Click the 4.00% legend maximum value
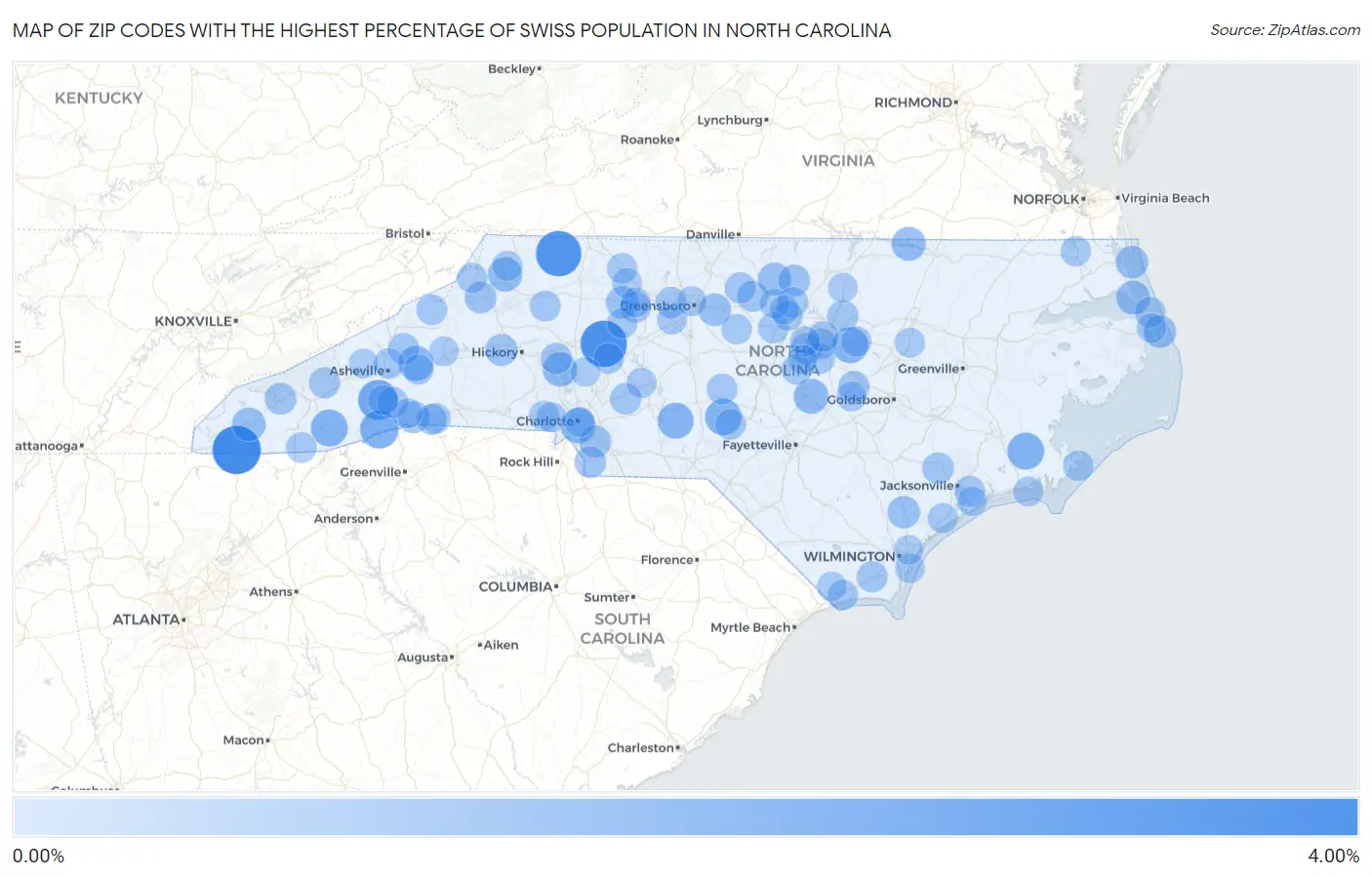 point(1333,856)
